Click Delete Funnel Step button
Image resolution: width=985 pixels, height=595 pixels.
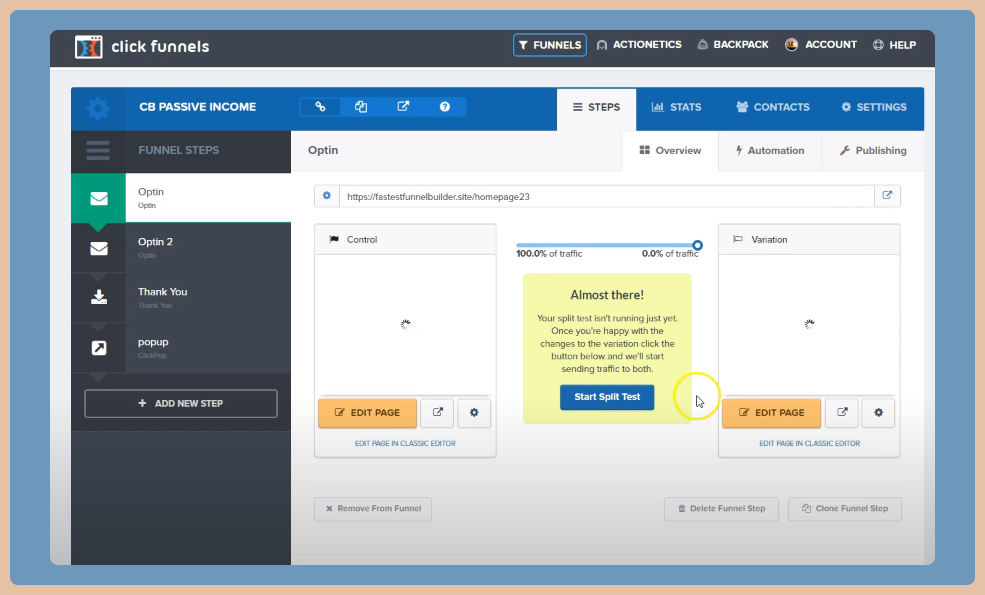[x=721, y=508]
